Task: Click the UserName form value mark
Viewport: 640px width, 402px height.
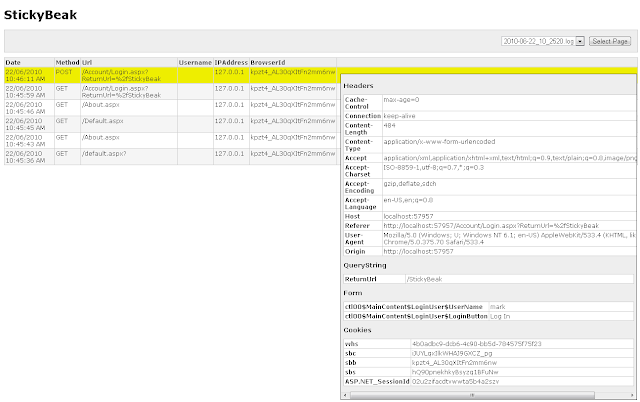Action: [x=498, y=306]
